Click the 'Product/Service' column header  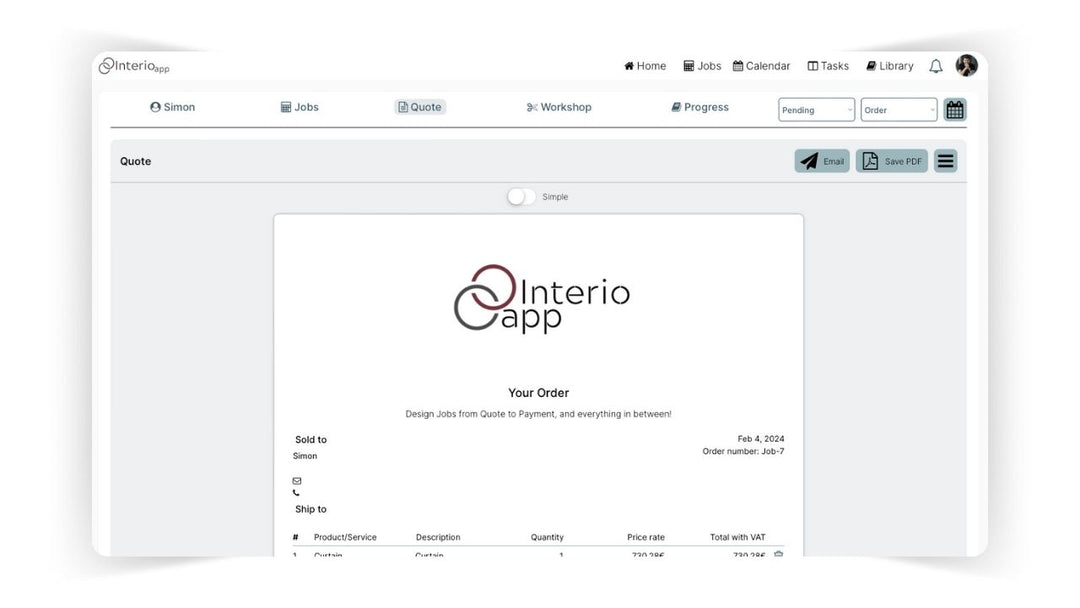(x=345, y=537)
